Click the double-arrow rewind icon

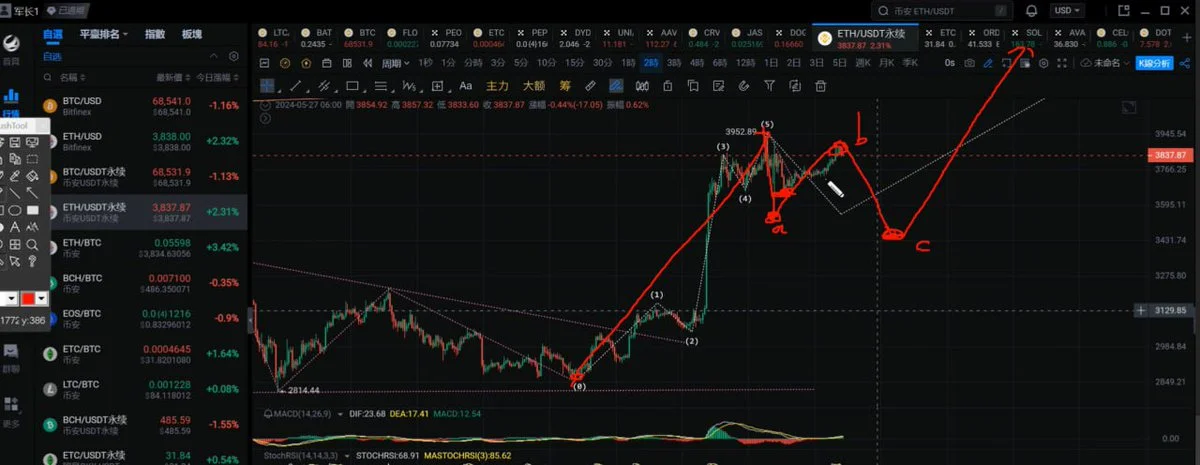click(367, 63)
